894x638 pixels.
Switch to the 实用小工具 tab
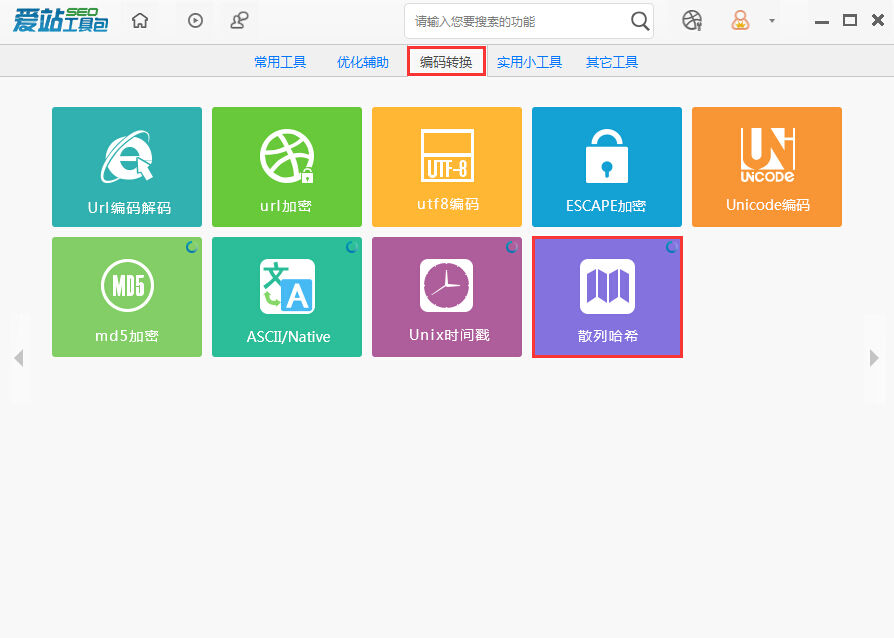(x=528, y=61)
